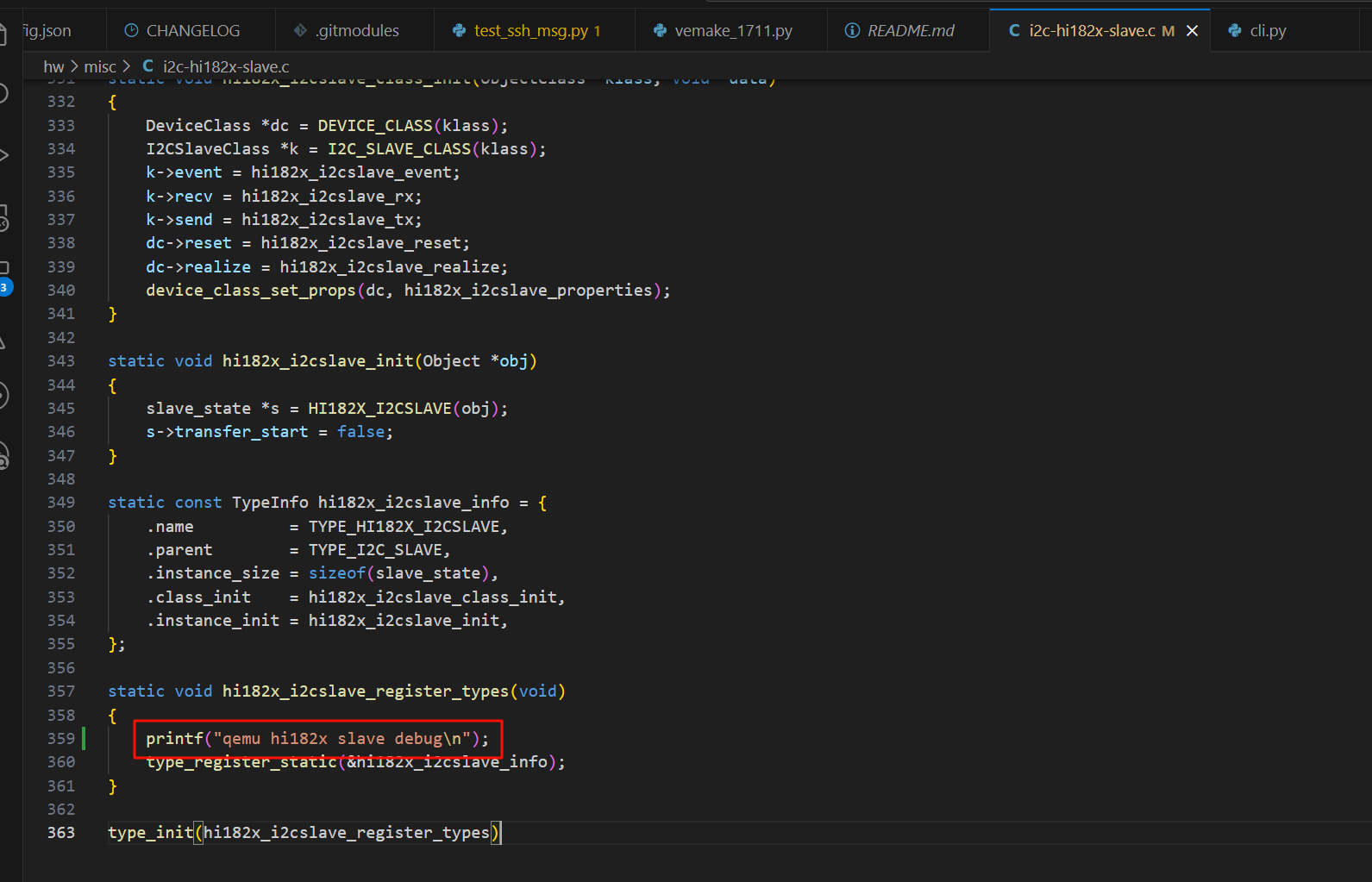This screenshot has width=1372, height=882.
Task: Expand the misc breadcrumb folder
Action: coord(100,66)
